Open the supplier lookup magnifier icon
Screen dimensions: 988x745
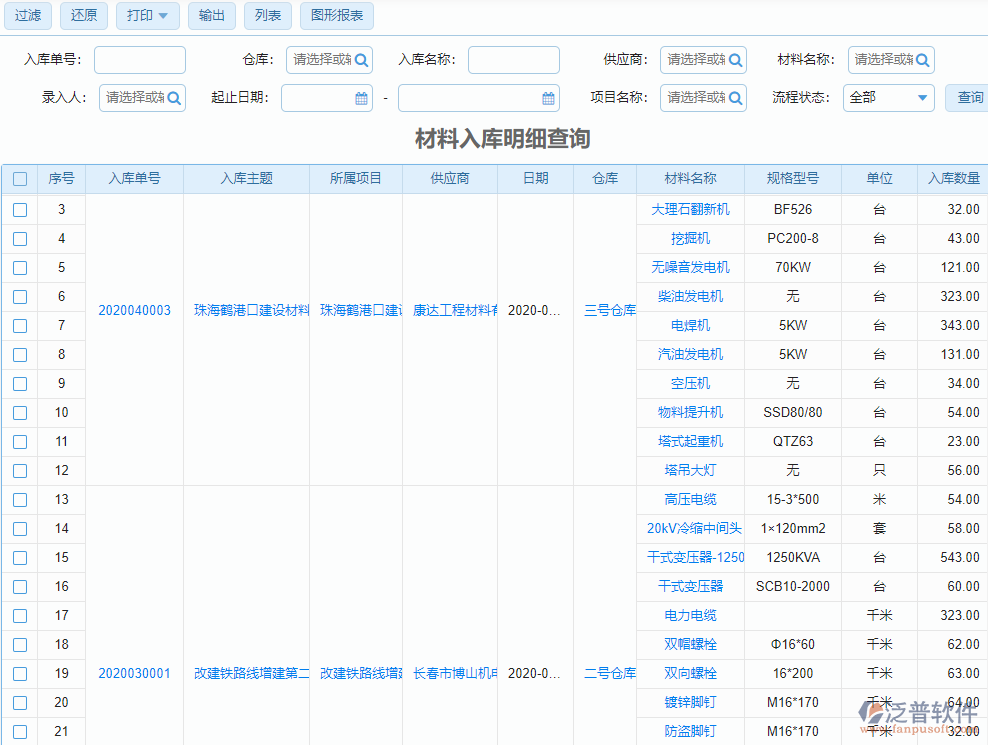(x=737, y=59)
